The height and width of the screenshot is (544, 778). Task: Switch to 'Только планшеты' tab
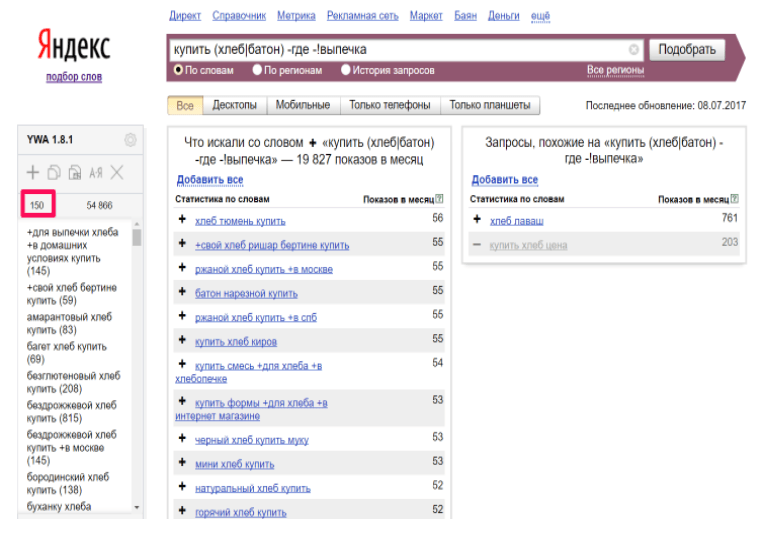pos(490,105)
